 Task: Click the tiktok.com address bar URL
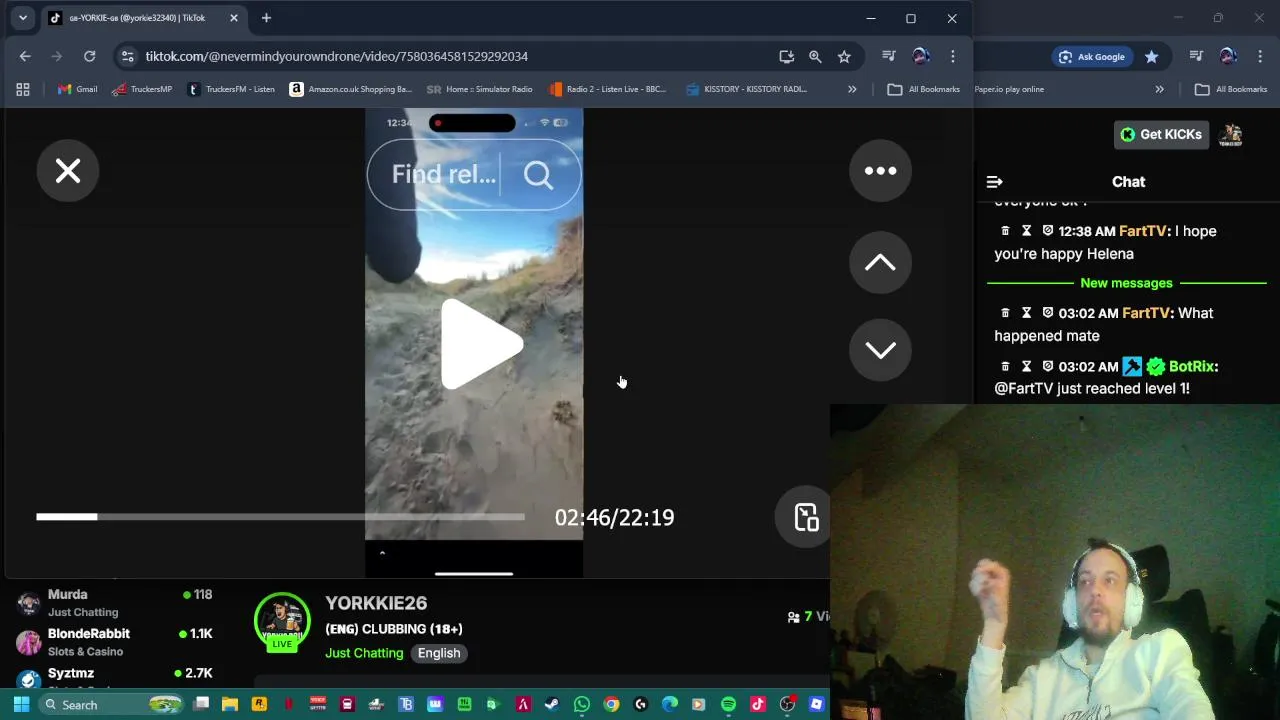337,57
